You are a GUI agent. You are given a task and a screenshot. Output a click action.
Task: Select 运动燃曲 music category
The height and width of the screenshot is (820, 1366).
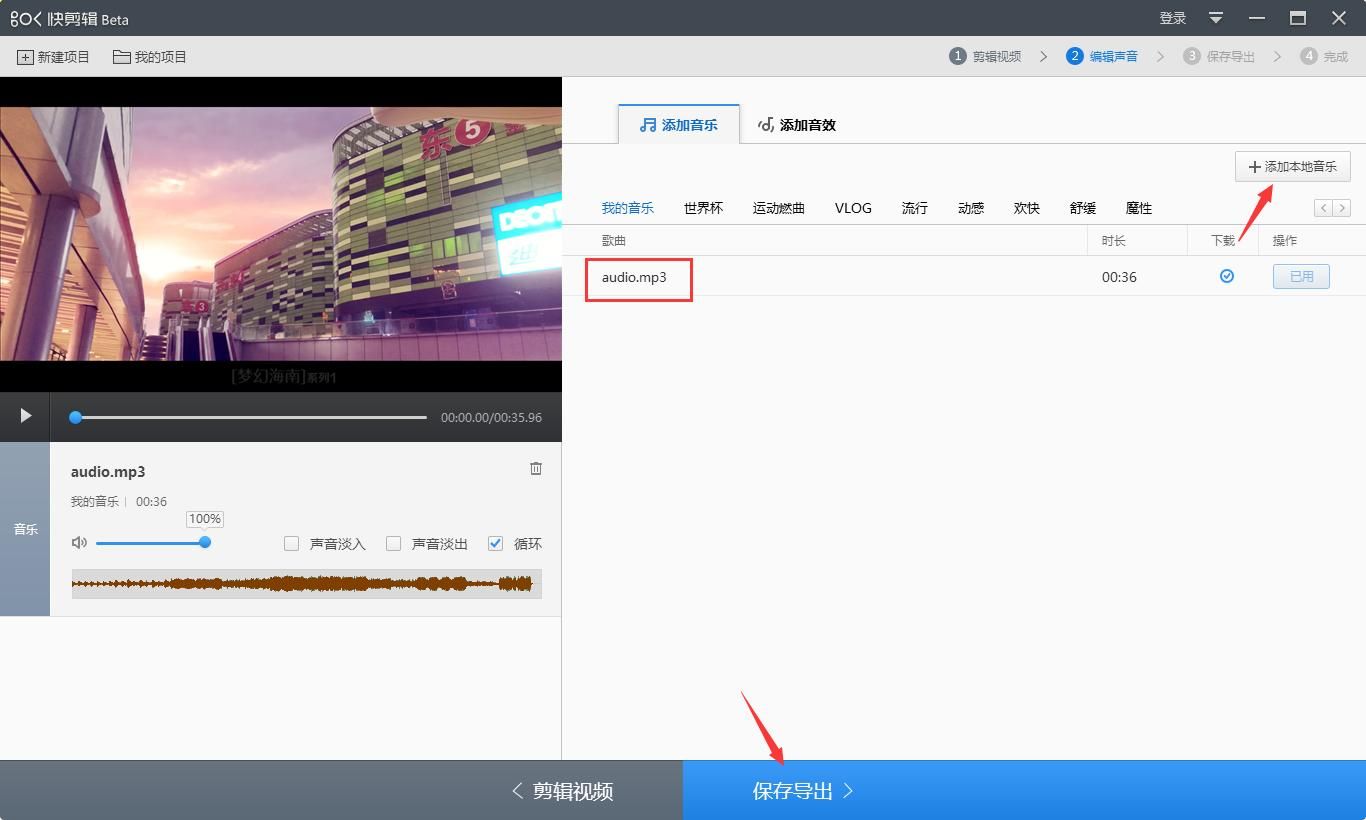(779, 208)
